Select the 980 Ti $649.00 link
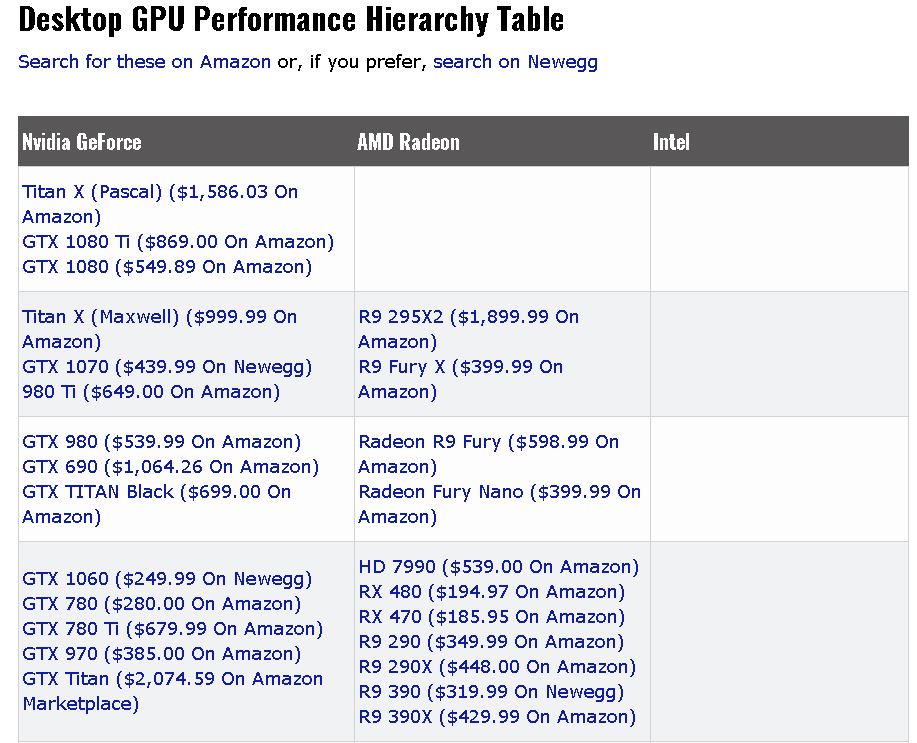 (151, 392)
